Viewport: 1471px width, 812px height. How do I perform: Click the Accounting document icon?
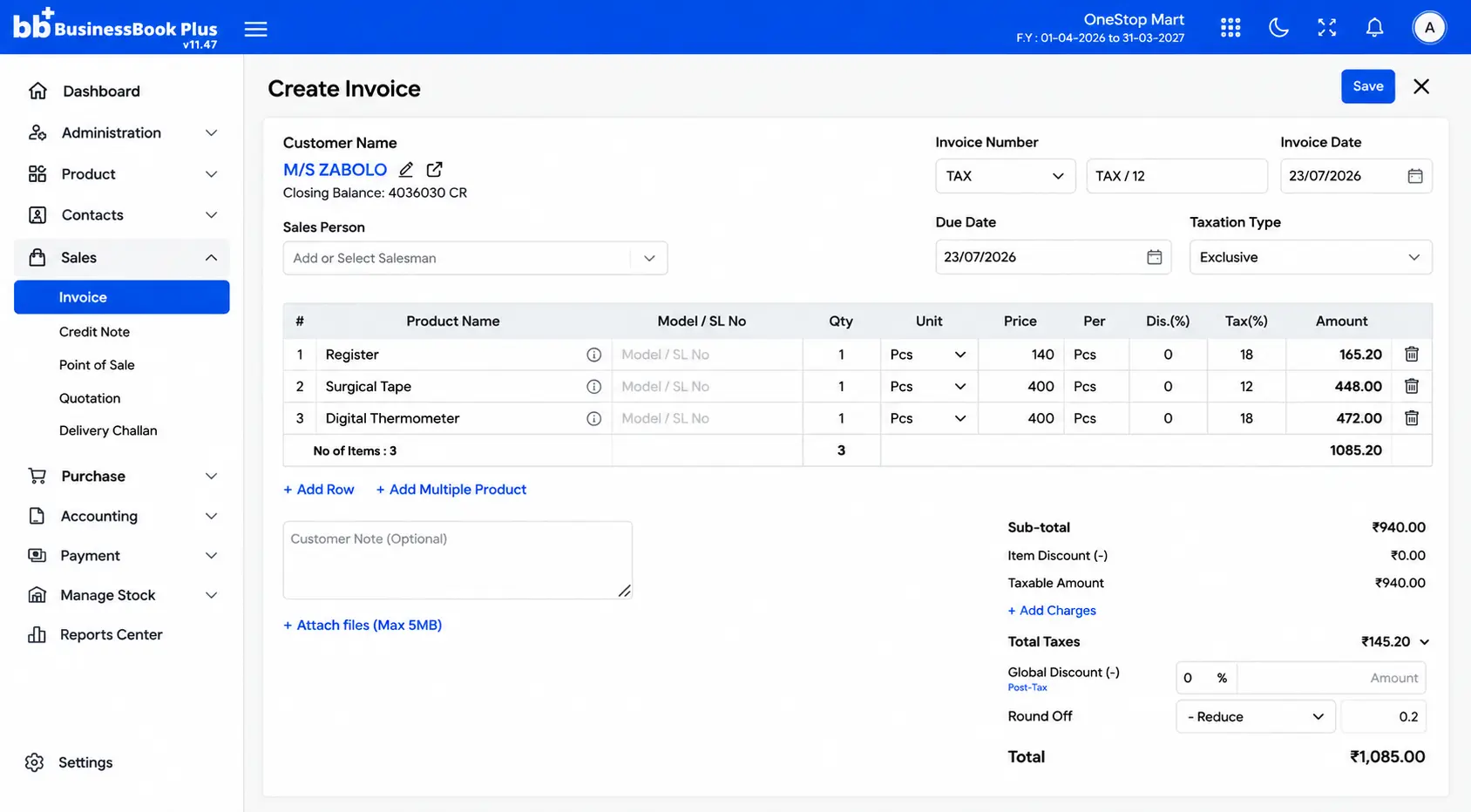(x=37, y=516)
